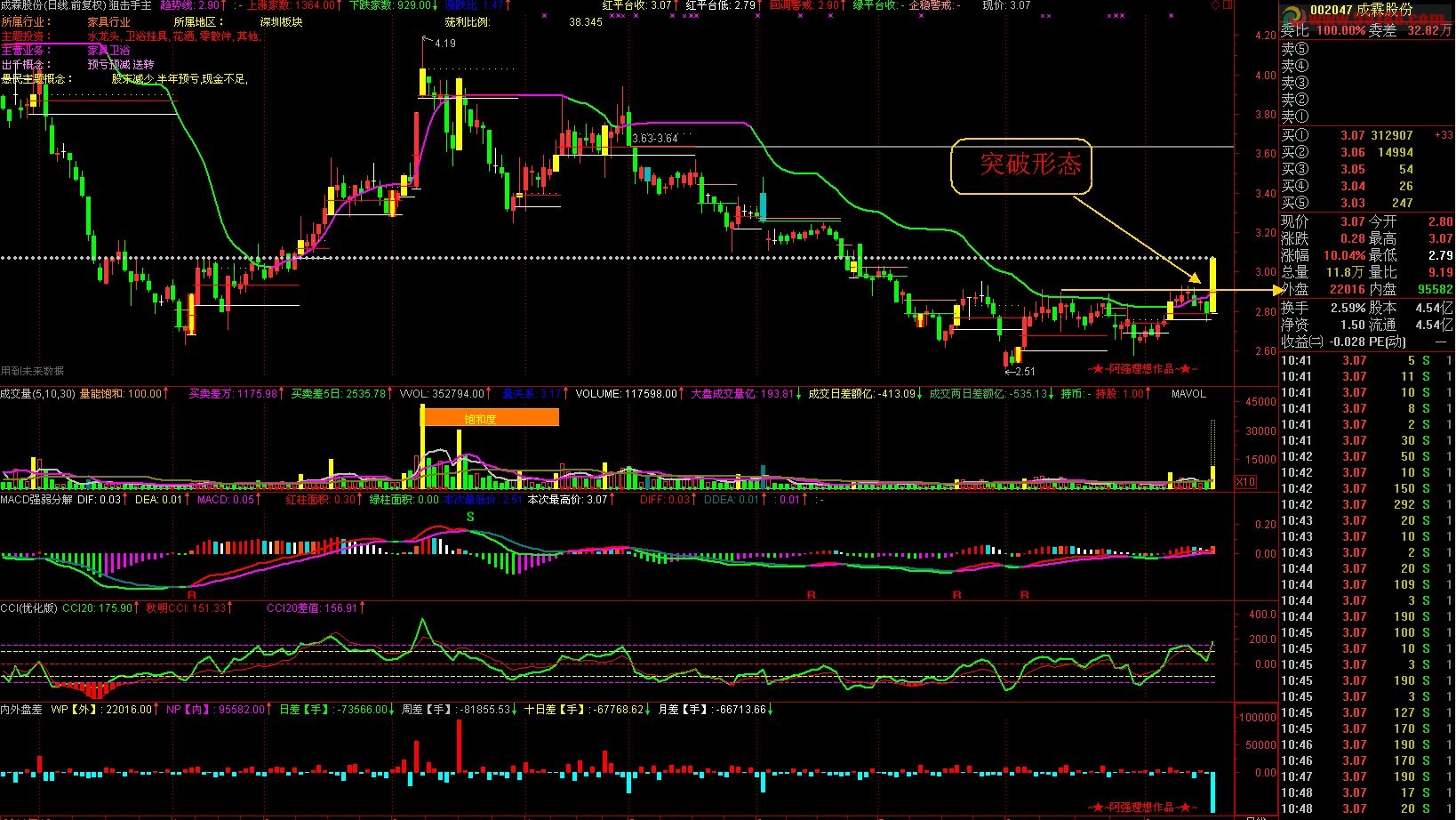Select the 买⑤ 3.03 247 row
This screenshot has height=820, width=1456.
[x=1367, y=203]
